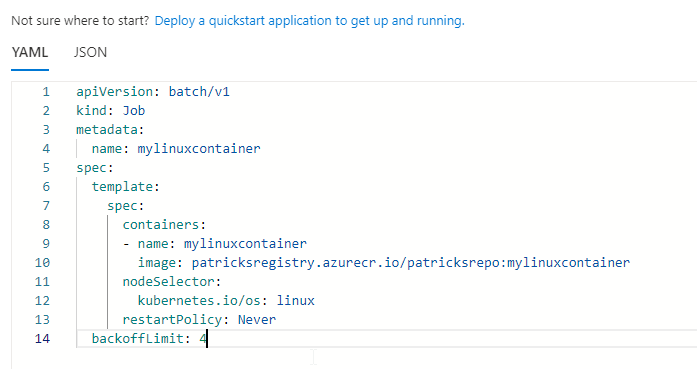Click the 'kind: Job' line
Viewport: 697px width, 369px height.
pyautogui.click(x=111, y=111)
